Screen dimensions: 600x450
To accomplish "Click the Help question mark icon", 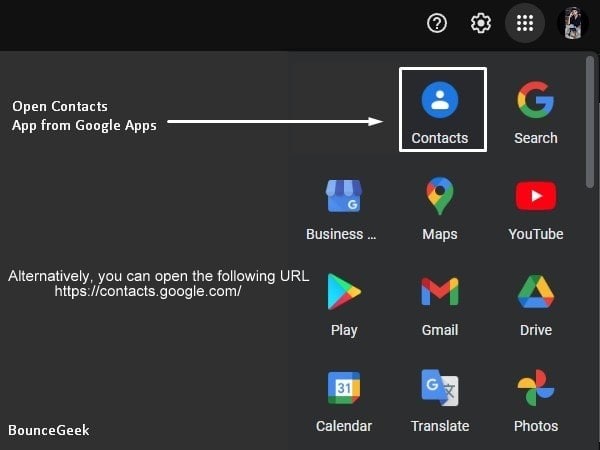I will tap(437, 23).
